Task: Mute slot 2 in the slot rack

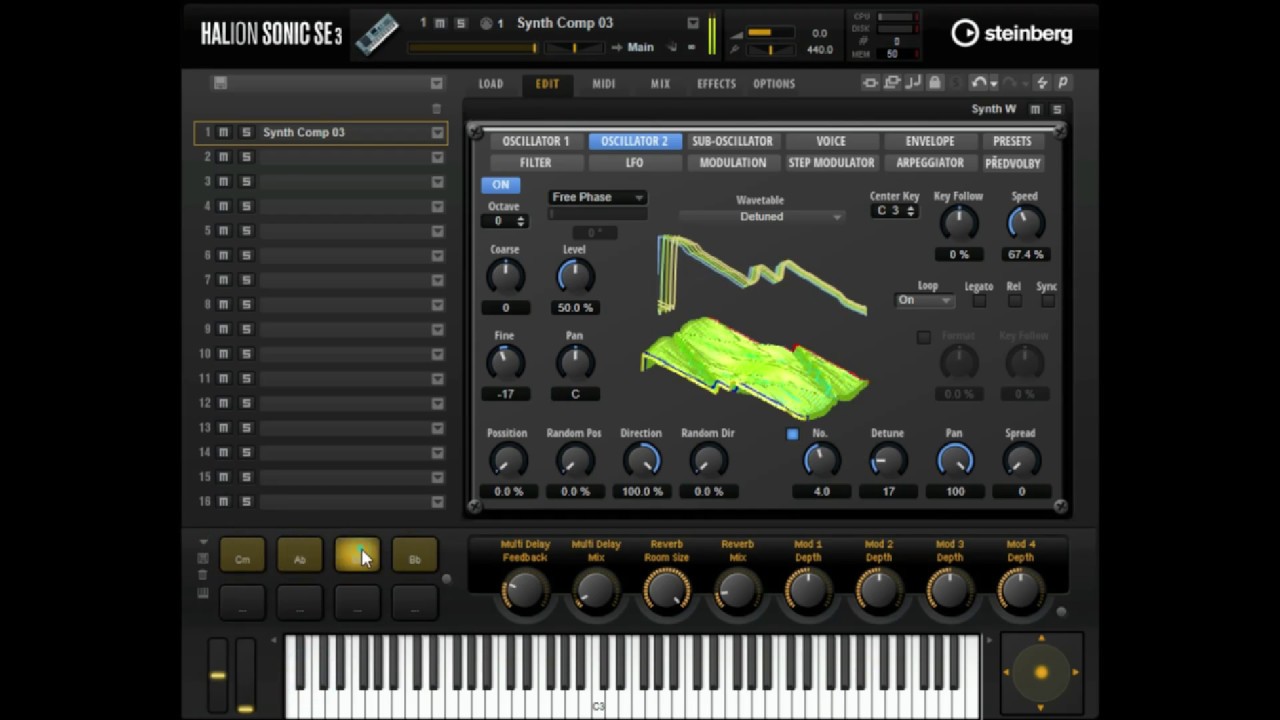Action: click(223, 157)
